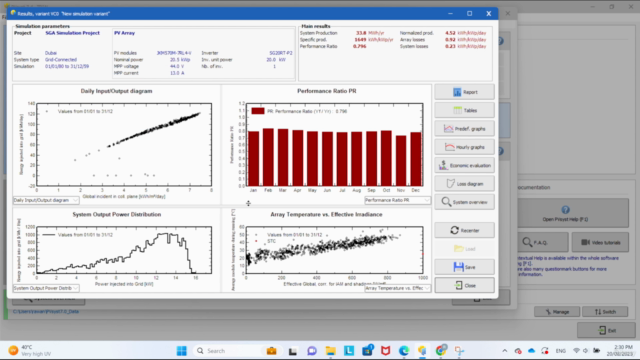The width and height of the screenshot is (640, 360).
Task: Click Open PVsyst Help (F1) in main window
Action: point(573,213)
